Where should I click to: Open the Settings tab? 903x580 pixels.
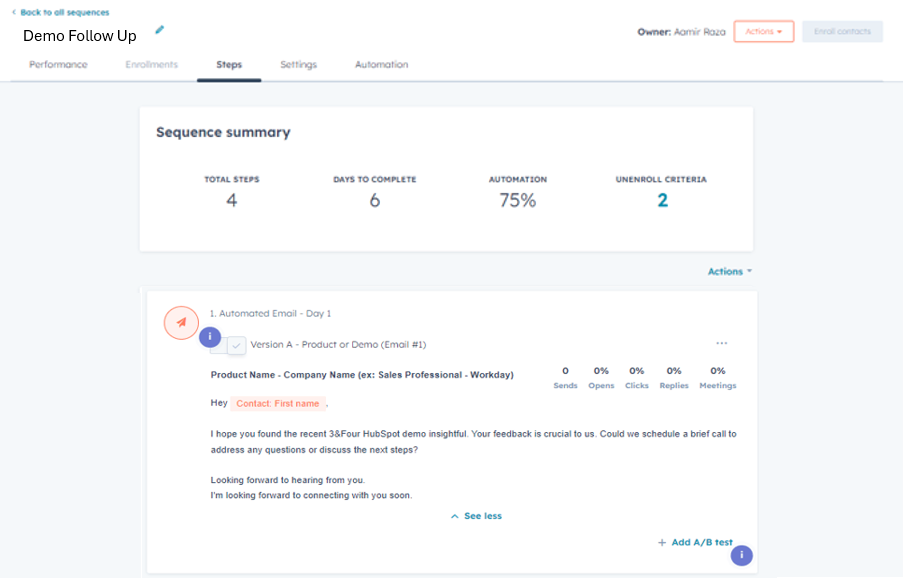coord(298,65)
